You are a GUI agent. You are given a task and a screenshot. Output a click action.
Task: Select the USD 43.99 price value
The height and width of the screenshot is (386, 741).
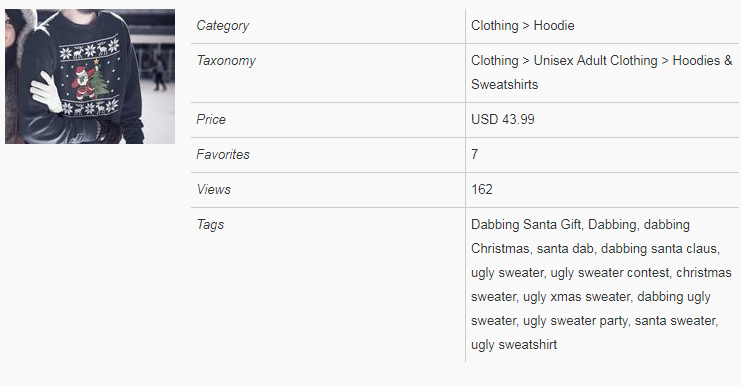[503, 119]
